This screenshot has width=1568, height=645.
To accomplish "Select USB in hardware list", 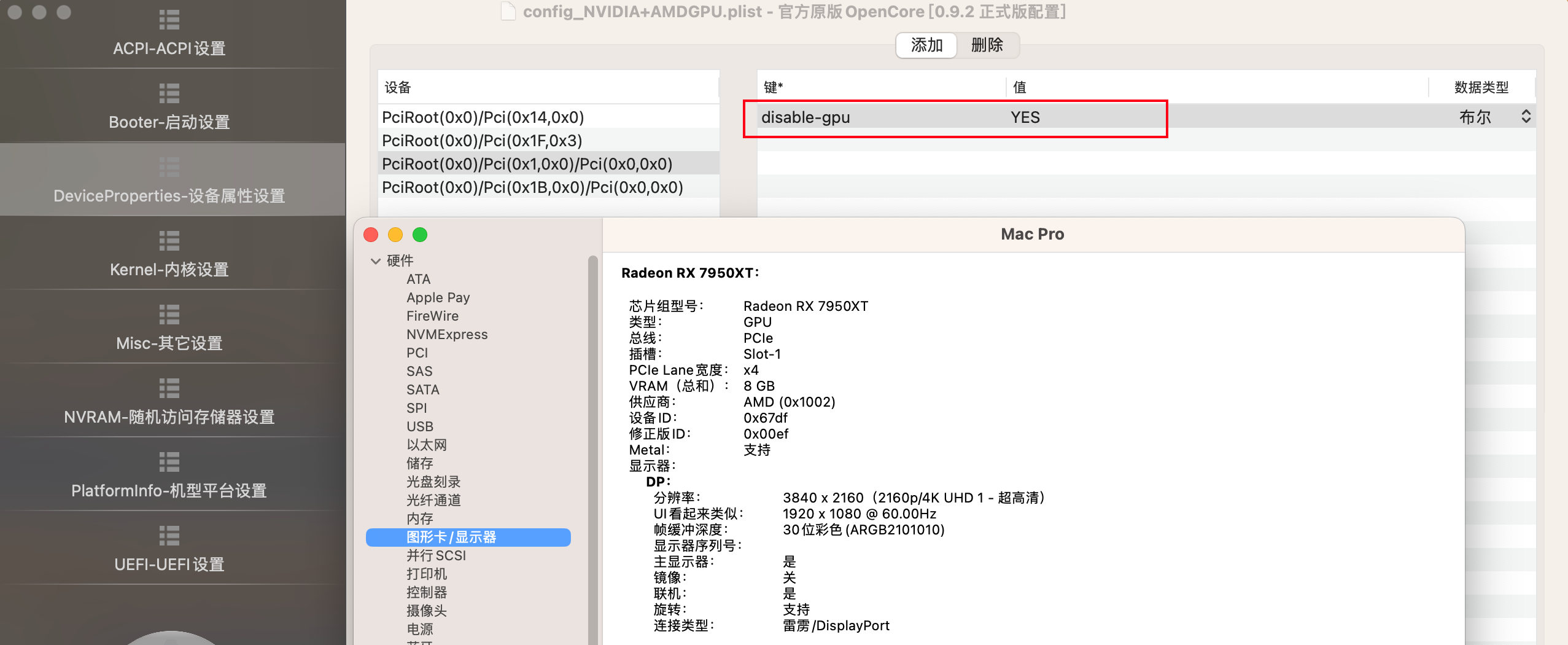I will tap(420, 426).
